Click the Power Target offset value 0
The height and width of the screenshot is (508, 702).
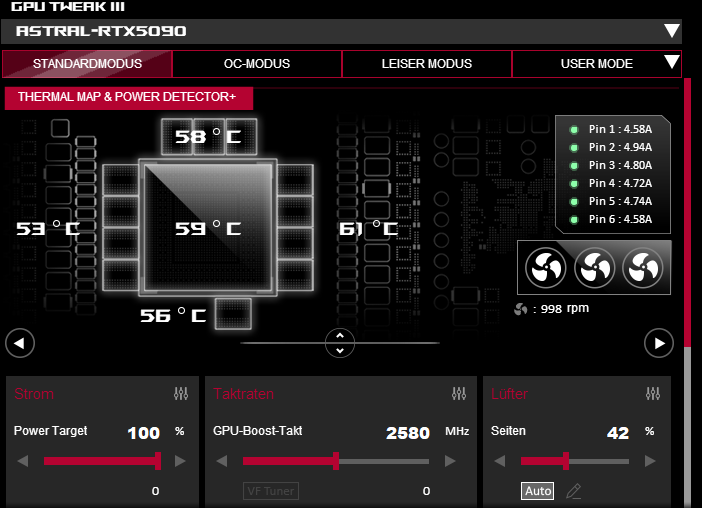tap(155, 491)
